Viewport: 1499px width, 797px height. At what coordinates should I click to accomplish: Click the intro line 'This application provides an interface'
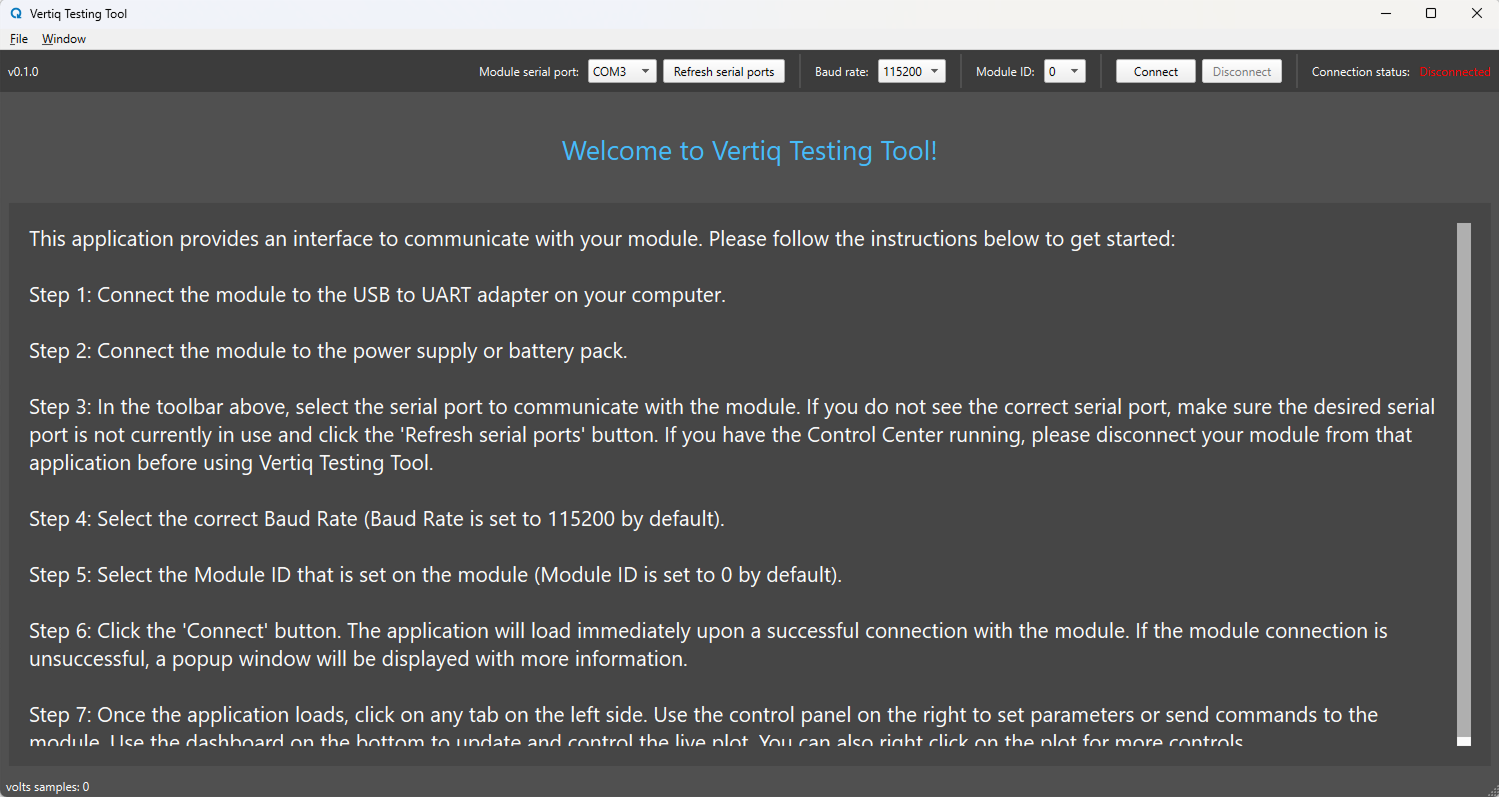tap(602, 239)
